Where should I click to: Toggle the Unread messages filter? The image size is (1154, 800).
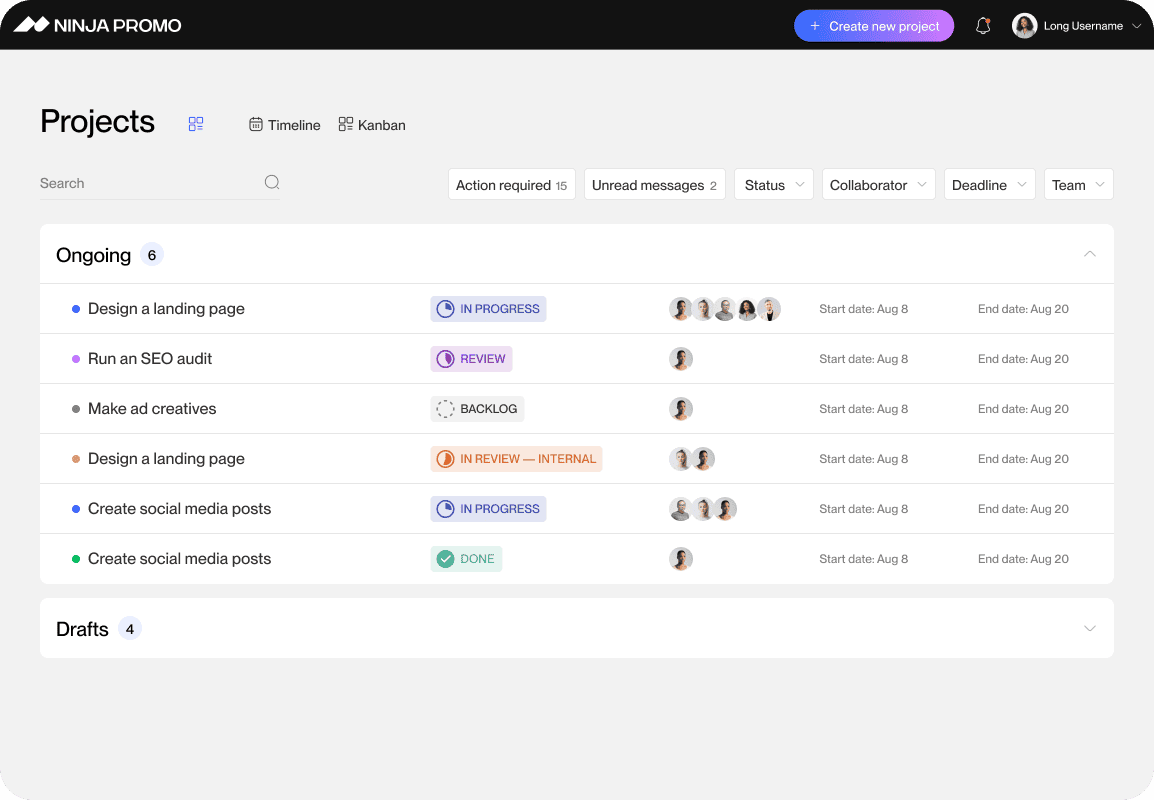(654, 185)
